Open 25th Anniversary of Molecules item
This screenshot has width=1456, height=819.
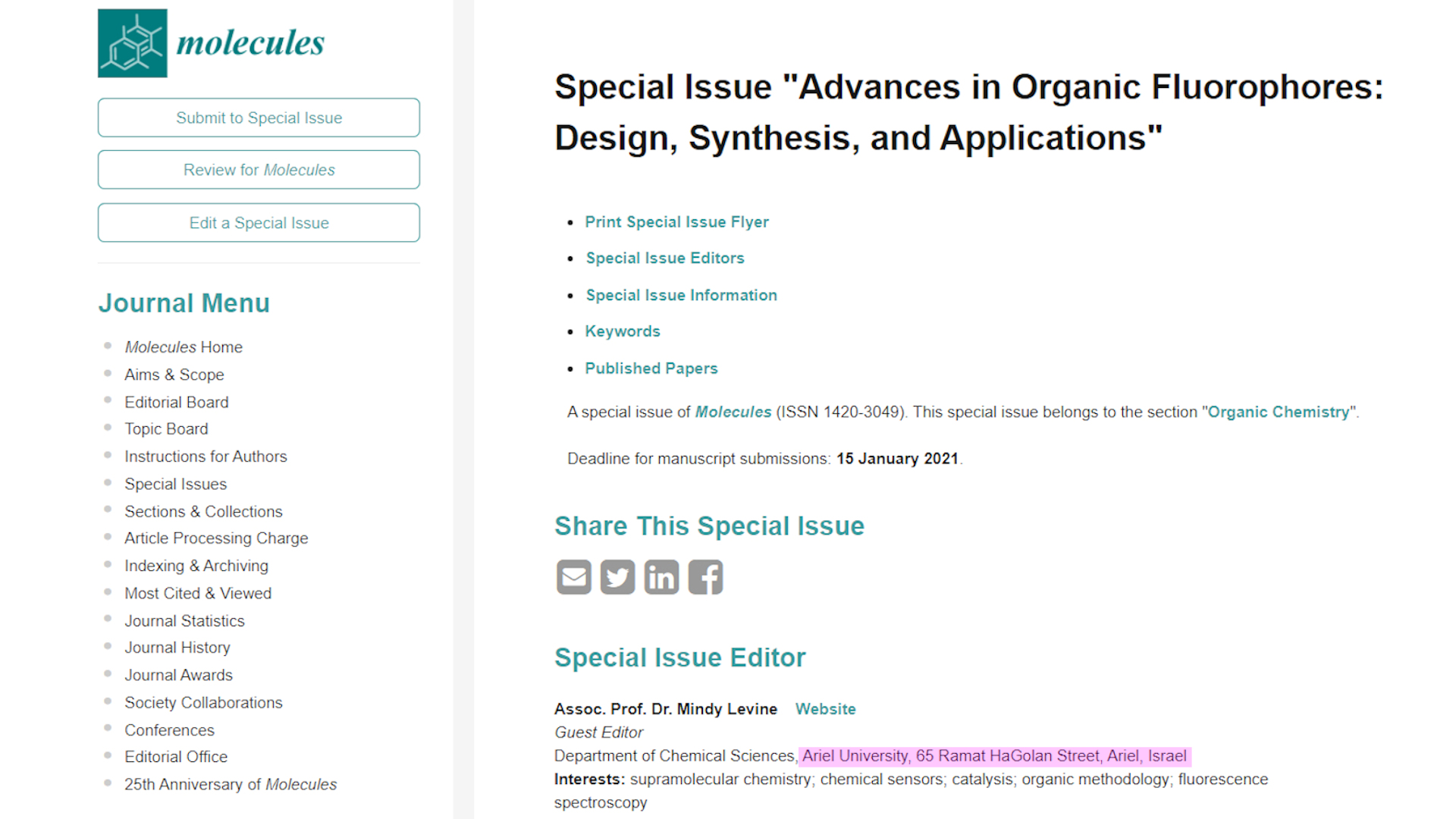pos(231,785)
